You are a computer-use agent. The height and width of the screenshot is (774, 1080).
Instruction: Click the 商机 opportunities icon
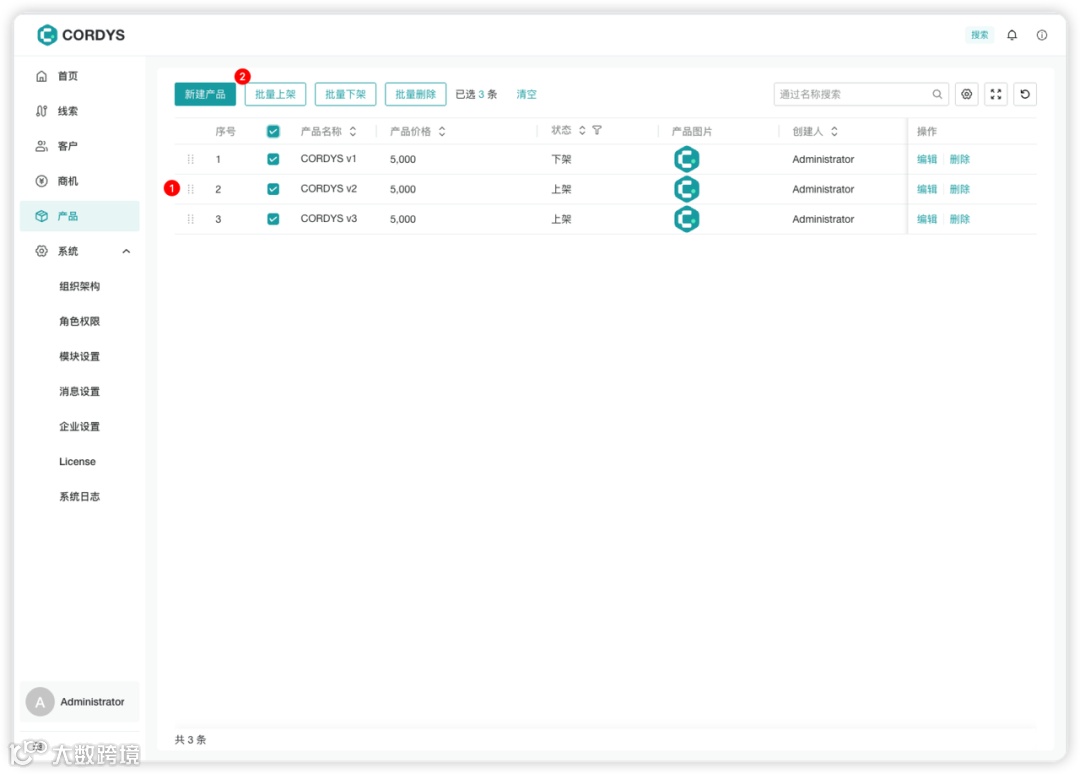pos(41,181)
